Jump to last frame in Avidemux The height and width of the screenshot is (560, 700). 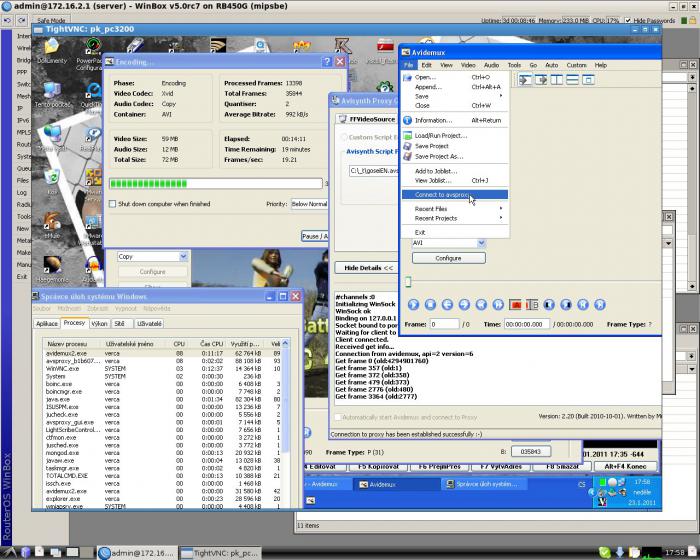[x=600, y=305]
